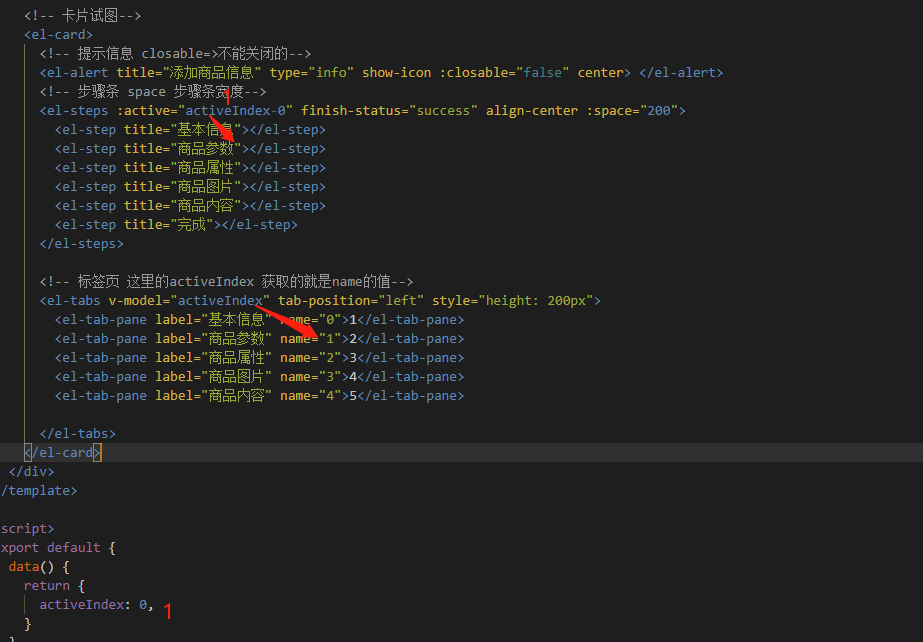
Task: Click the 'activeIndex-0' expression in el-steps
Action: tap(235, 111)
